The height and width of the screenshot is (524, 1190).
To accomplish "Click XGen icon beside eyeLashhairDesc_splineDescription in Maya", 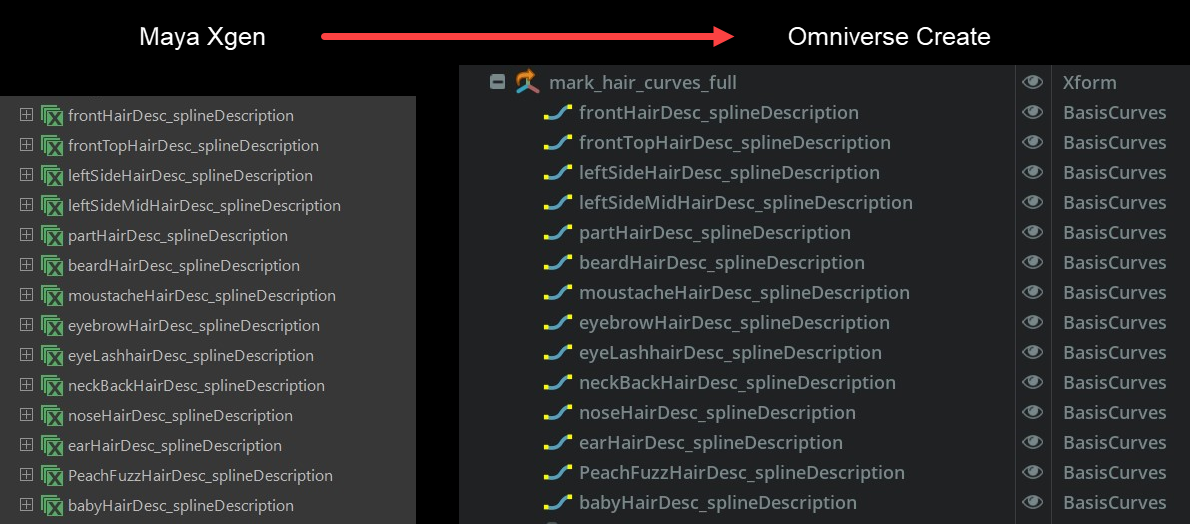I will pos(52,355).
